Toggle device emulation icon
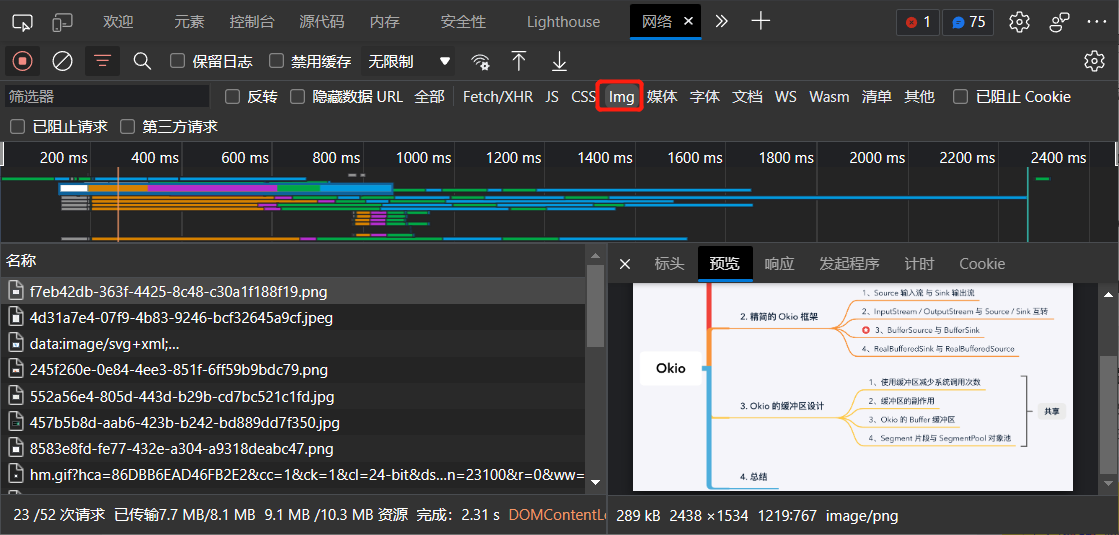The image size is (1119, 535). (x=63, y=22)
